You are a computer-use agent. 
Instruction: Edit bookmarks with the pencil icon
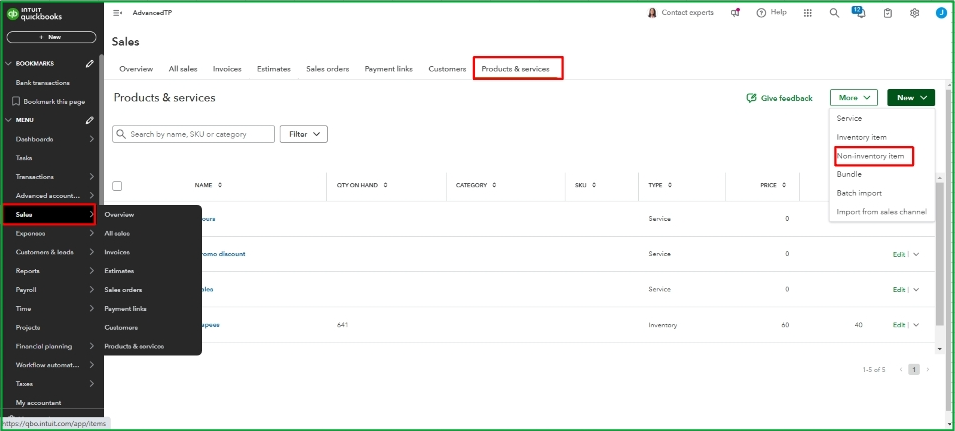tap(90, 63)
